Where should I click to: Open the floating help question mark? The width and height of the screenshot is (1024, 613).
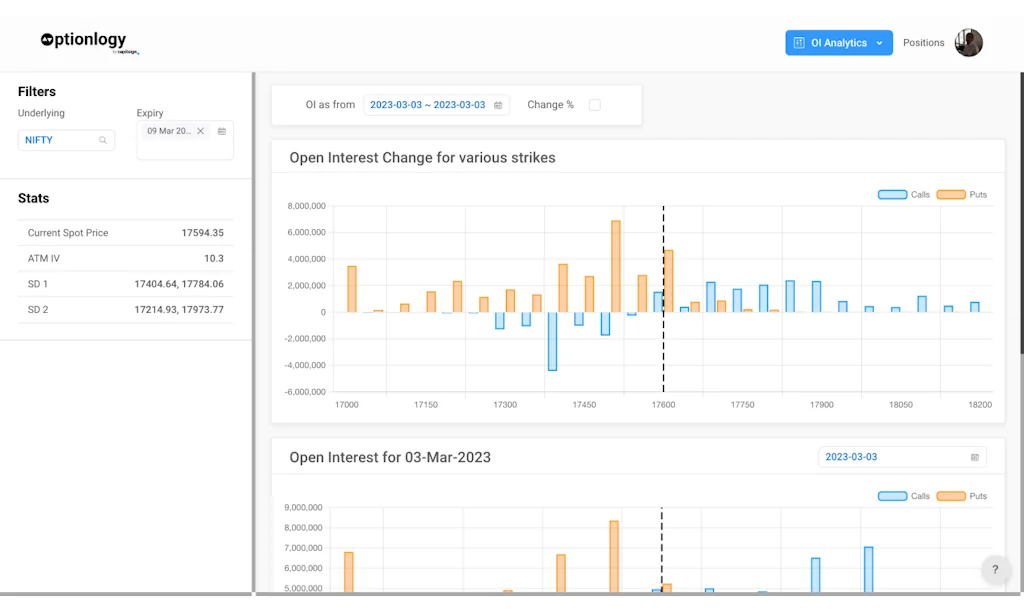click(x=996, y=569)
